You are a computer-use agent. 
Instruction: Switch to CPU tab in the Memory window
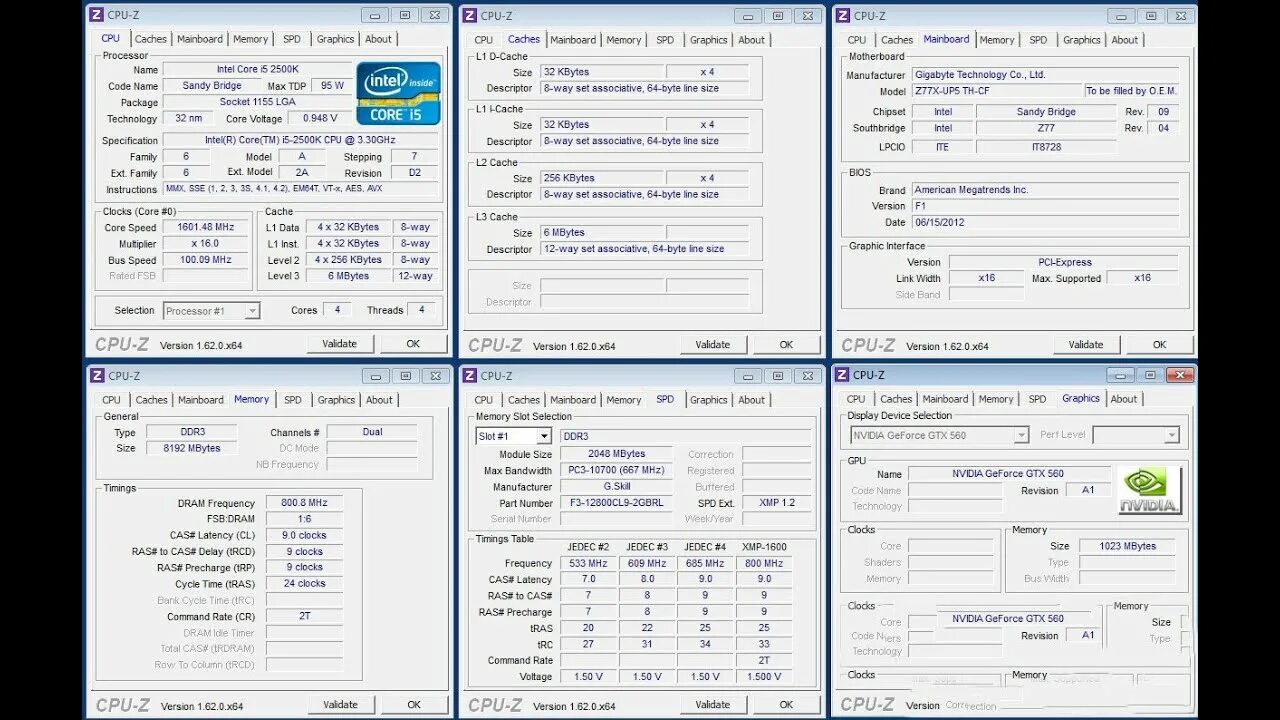[111, 400]
